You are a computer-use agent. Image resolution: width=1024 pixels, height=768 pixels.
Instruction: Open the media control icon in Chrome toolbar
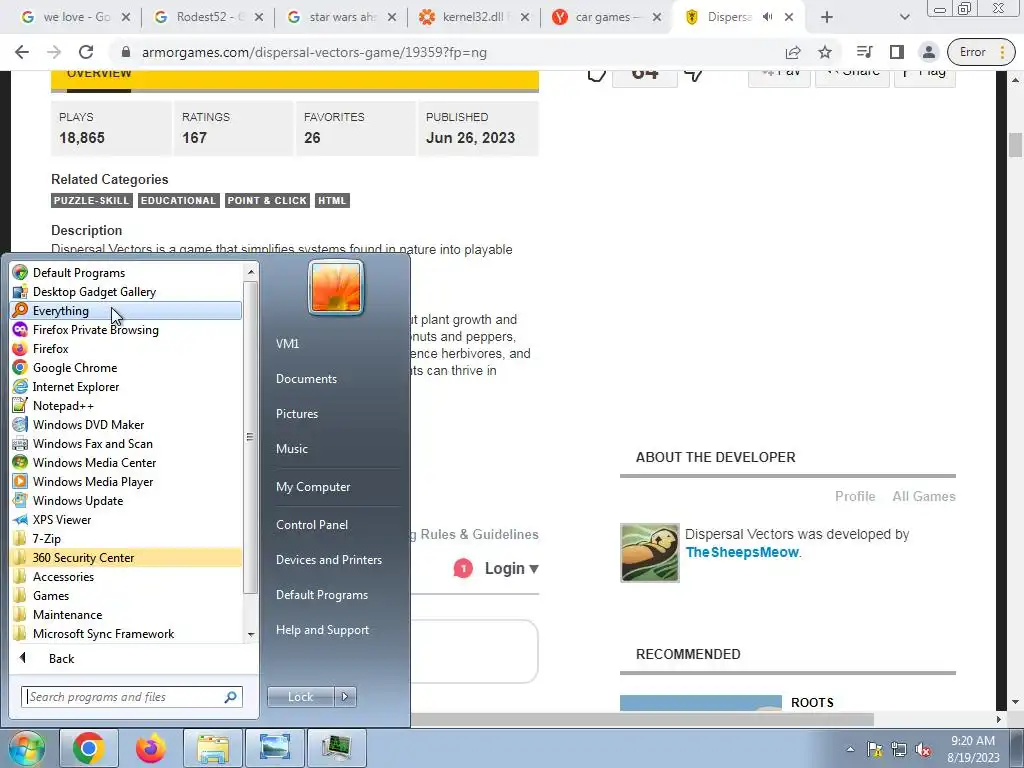pyautogui.click(x=865, y=52)
